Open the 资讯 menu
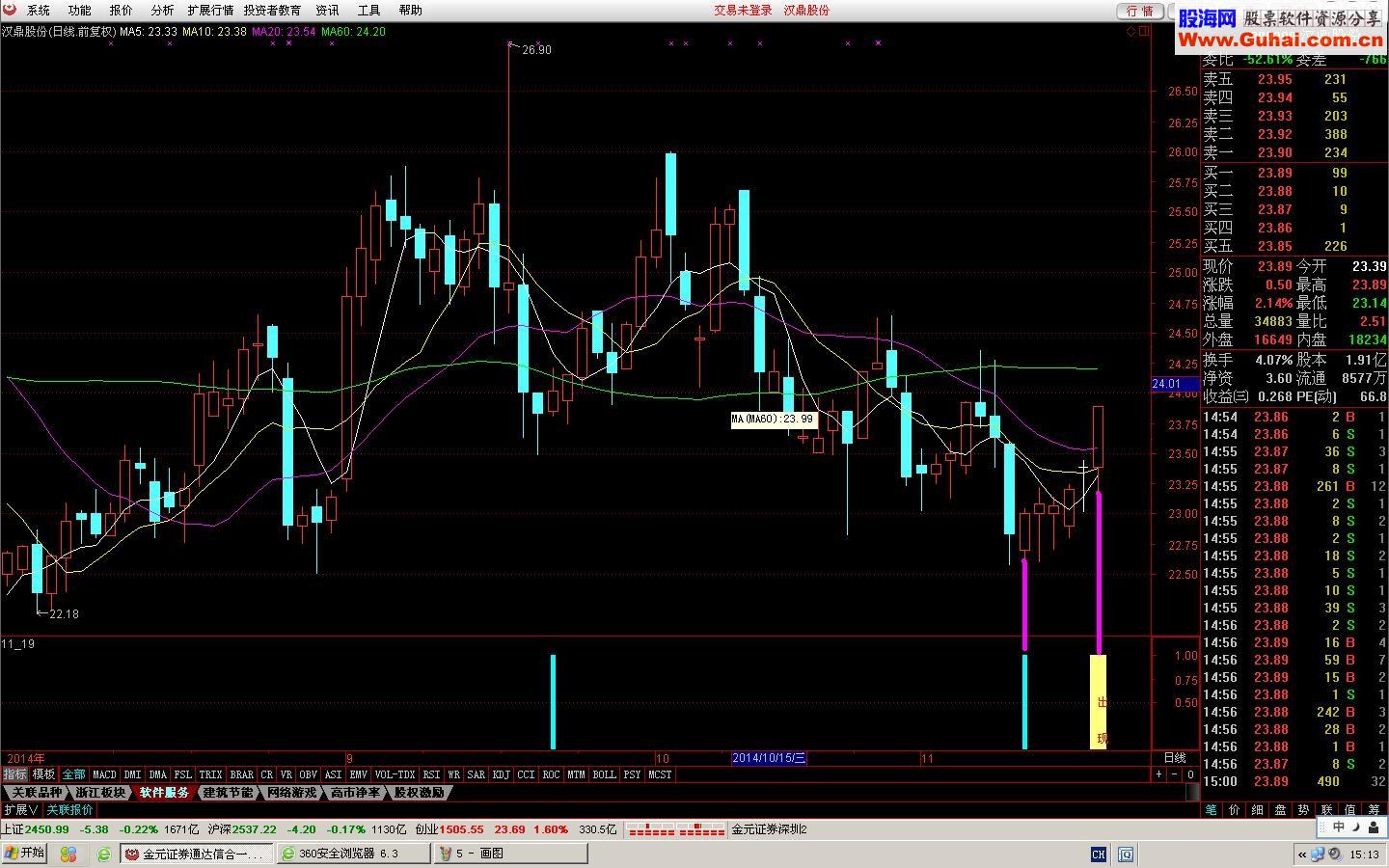This screenshot has height=868, width=1389. point(327,10)
